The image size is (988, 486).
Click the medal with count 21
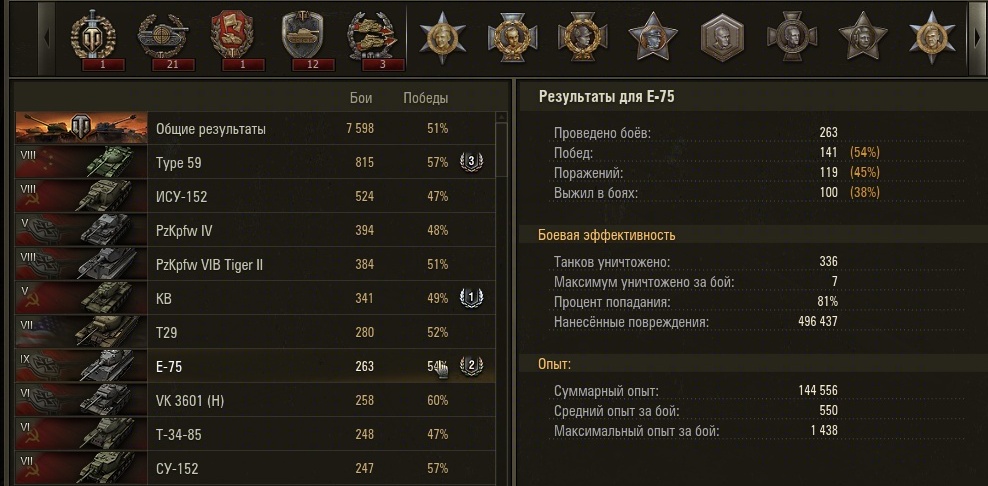[162, 38]
